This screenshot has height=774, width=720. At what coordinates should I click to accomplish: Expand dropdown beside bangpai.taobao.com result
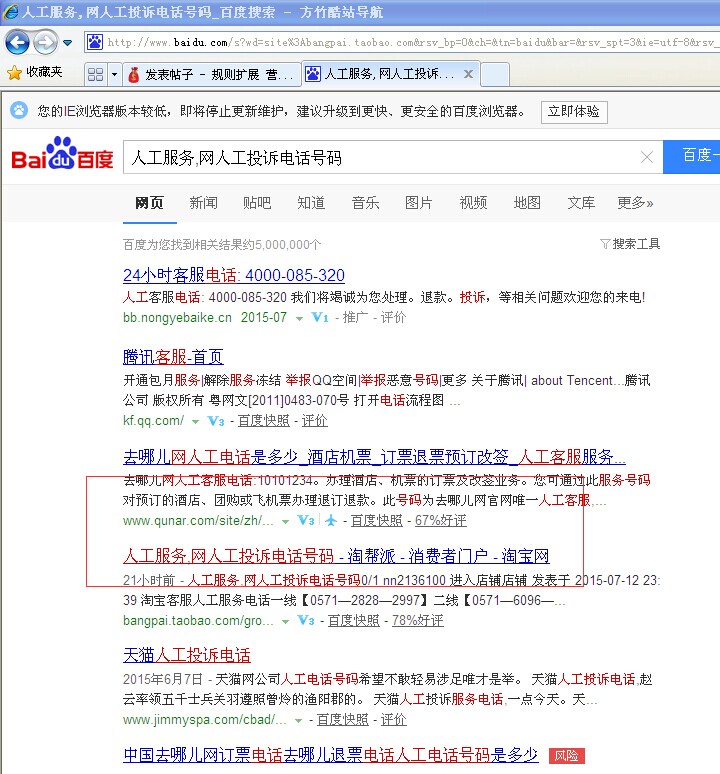[x=285, y=621]
